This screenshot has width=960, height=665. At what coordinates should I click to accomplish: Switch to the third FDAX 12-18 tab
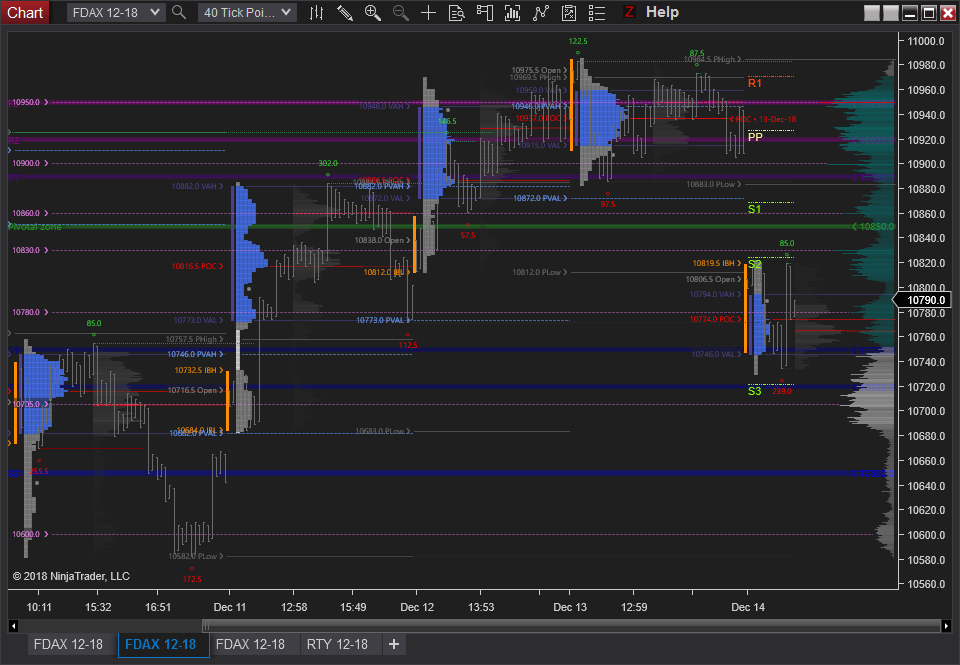(250, 644)
